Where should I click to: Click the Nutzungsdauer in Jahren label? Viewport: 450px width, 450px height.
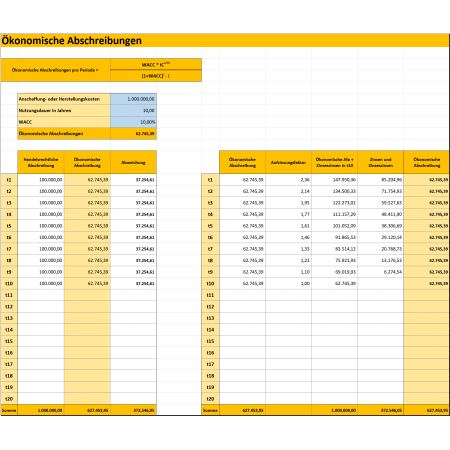(64, 110)
